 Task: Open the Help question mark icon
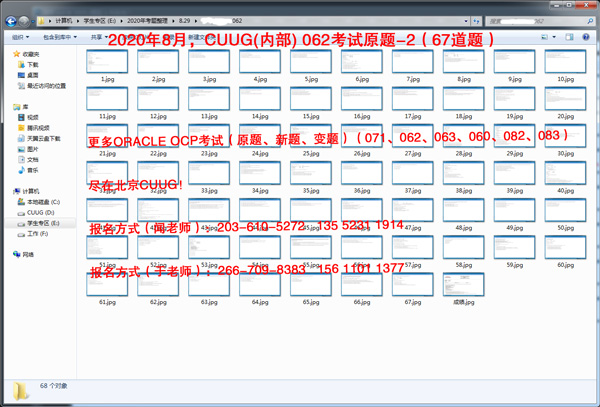pyautogui.click(x=585, y=37)
